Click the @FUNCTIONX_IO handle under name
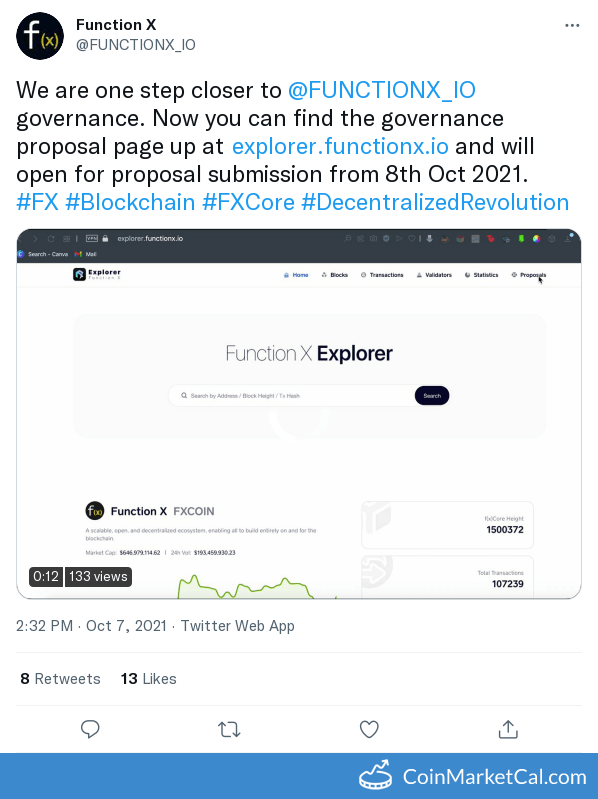Screen dimensions: 598x799 click(x=135, y=45)
